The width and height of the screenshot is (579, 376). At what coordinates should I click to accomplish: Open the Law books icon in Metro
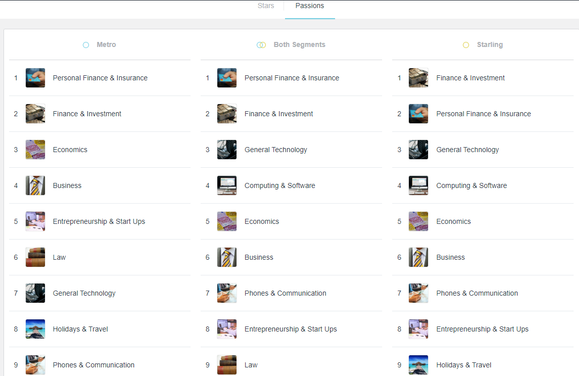pyautogui.click(x=35, y=257)
